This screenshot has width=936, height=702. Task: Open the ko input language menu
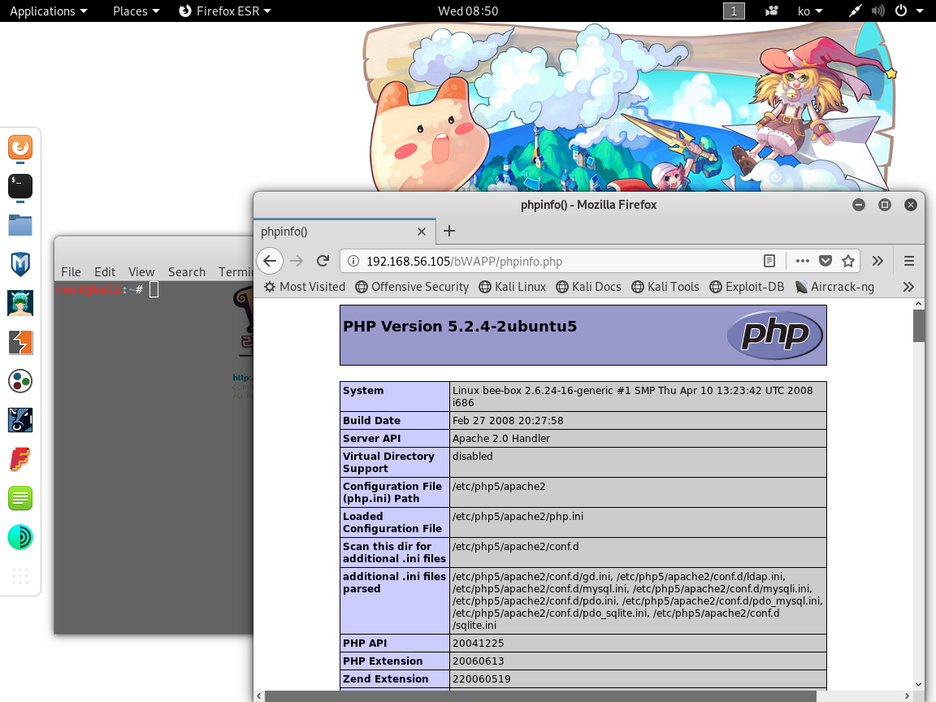point(810,11)
